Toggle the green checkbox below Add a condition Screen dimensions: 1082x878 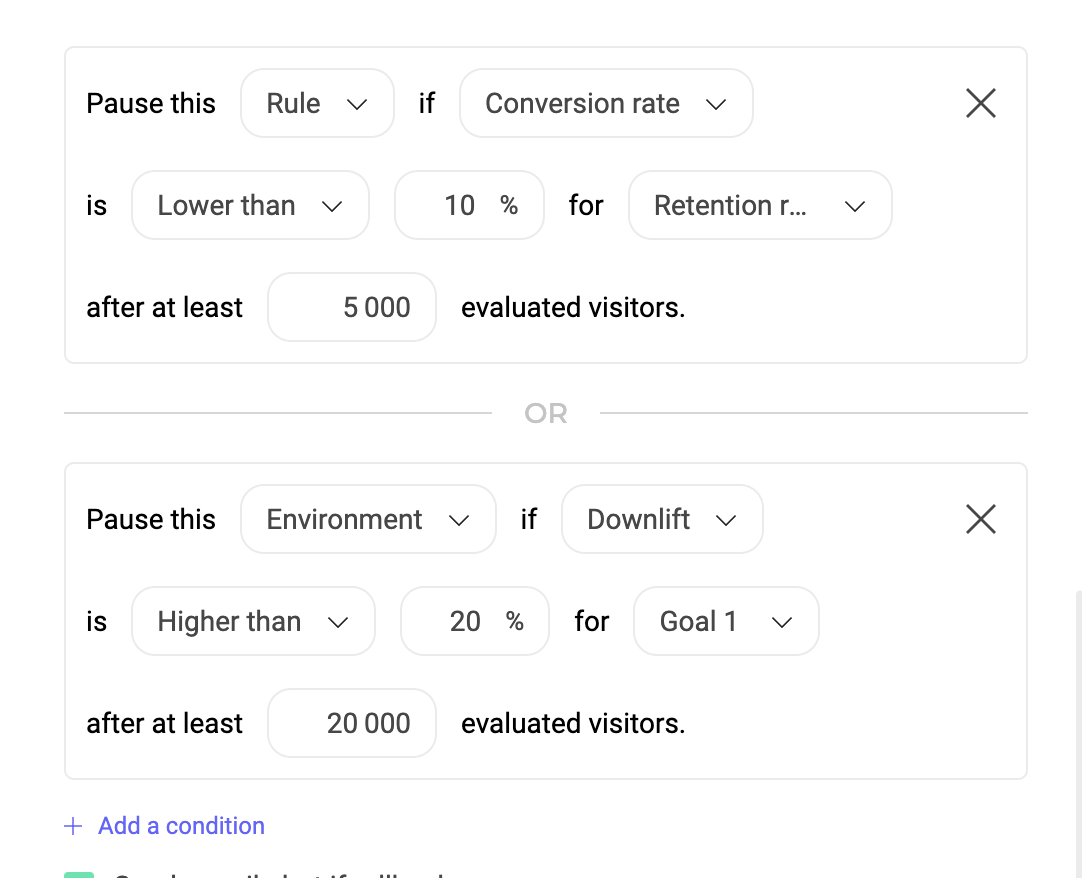(x=79, y=874)
